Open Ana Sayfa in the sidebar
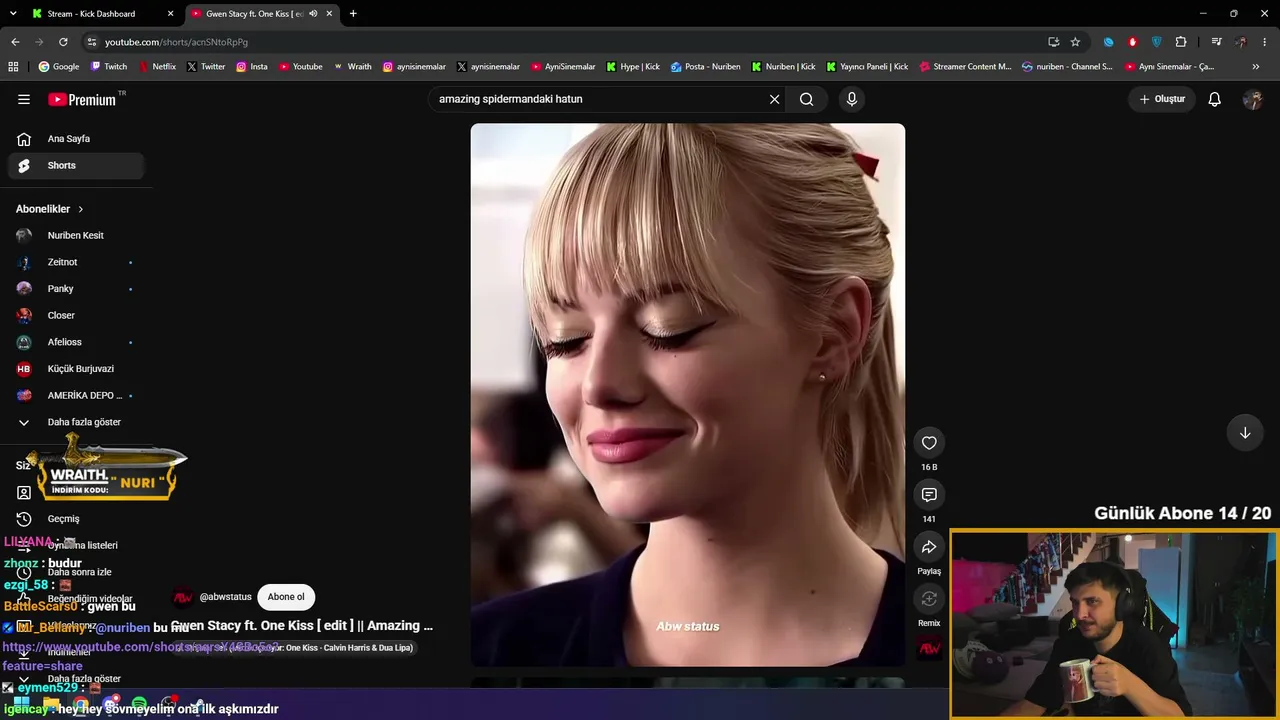Image resolution: width=1280 pixels, height=720 pixels. (x=76, y=139)
